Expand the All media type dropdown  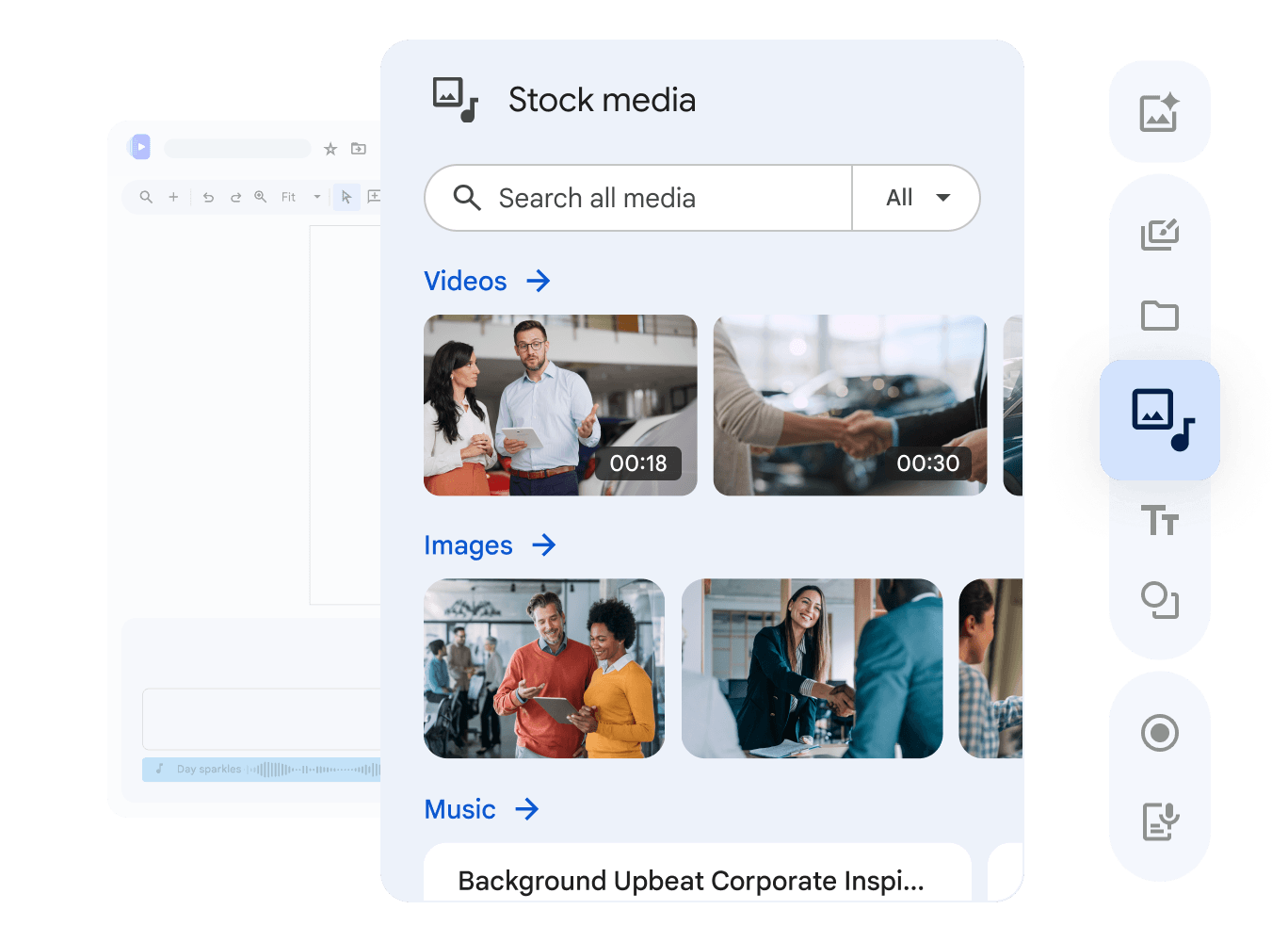coord(916,198)
